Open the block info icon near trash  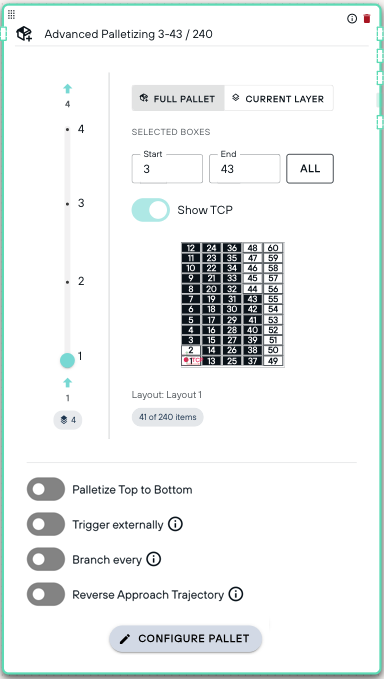(352, 18)
